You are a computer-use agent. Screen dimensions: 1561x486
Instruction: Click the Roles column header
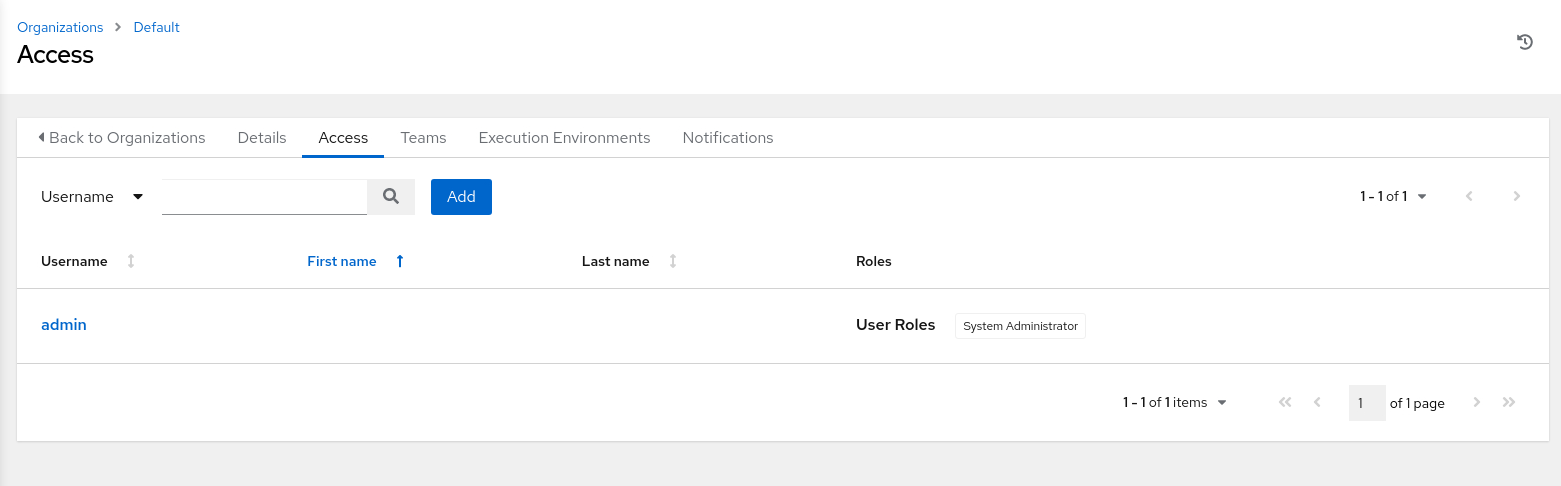pyautogui.click(x=874, y=261)
